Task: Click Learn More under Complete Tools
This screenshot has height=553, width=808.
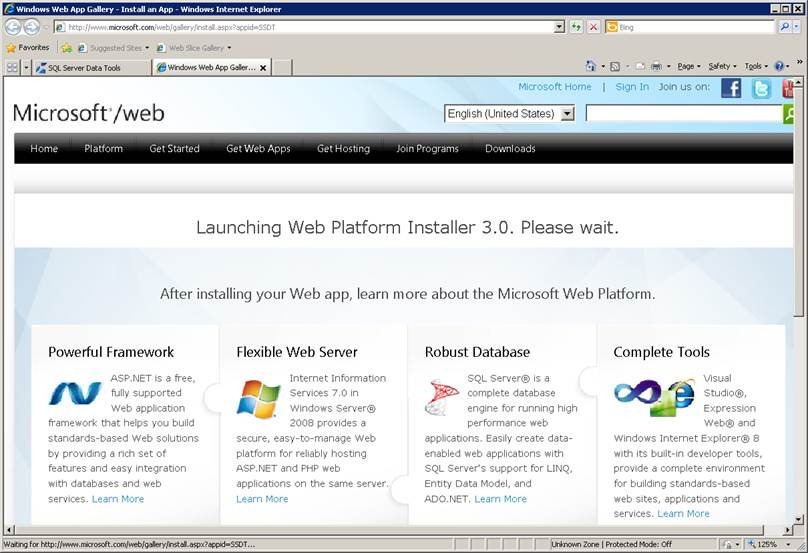Action: point(683,513)
